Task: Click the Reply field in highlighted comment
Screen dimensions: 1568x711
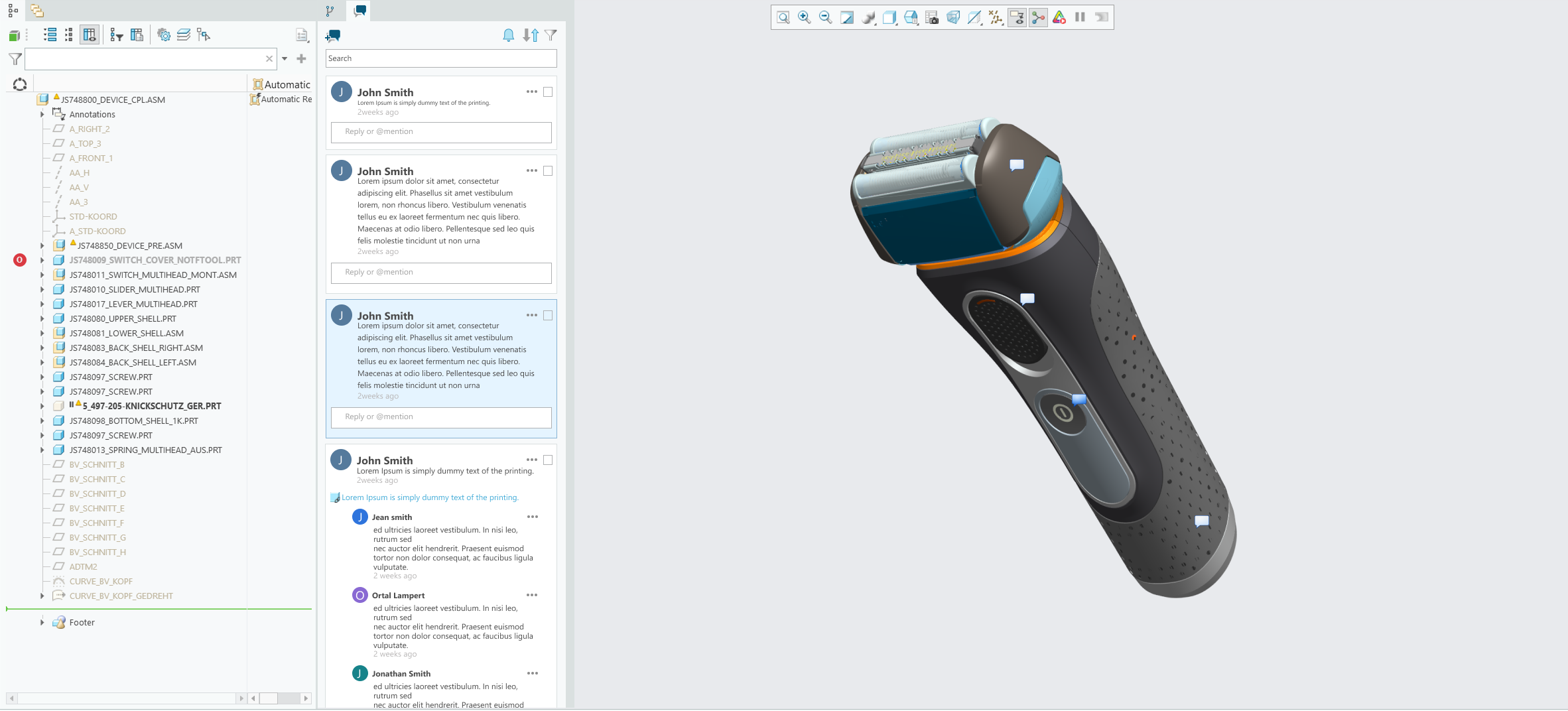Action: (x=441, y=417)
